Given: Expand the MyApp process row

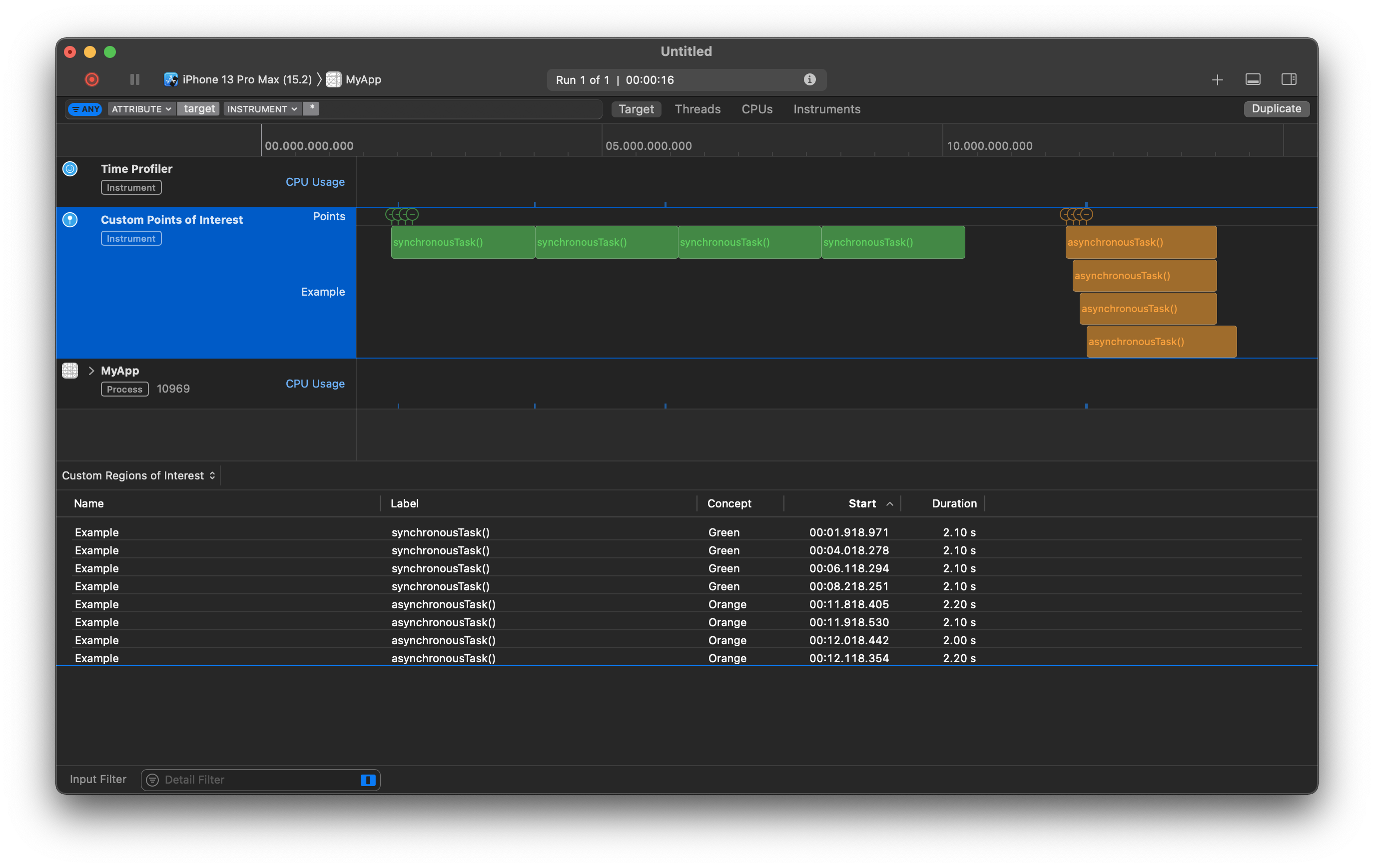Looking at the screenshot, I should click(91, 371).
